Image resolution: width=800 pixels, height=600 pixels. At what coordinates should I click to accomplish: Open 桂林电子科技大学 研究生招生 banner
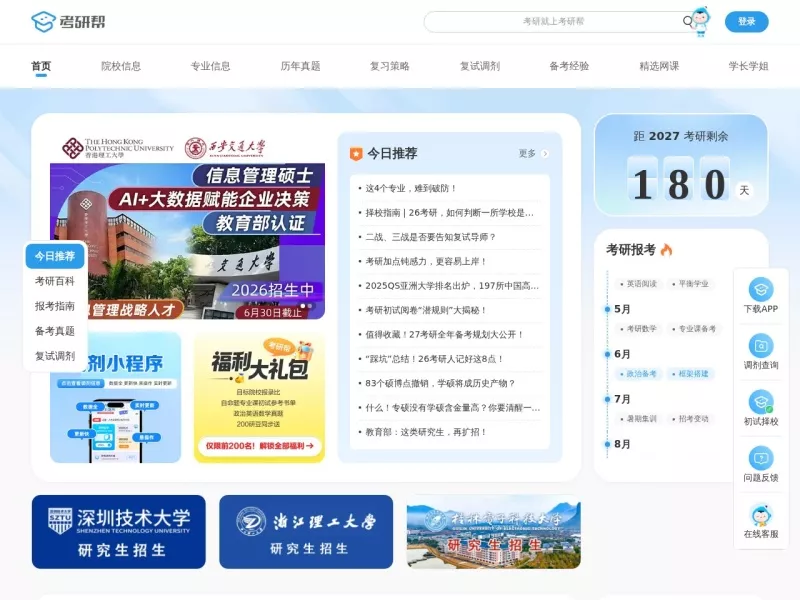point(494,532)
